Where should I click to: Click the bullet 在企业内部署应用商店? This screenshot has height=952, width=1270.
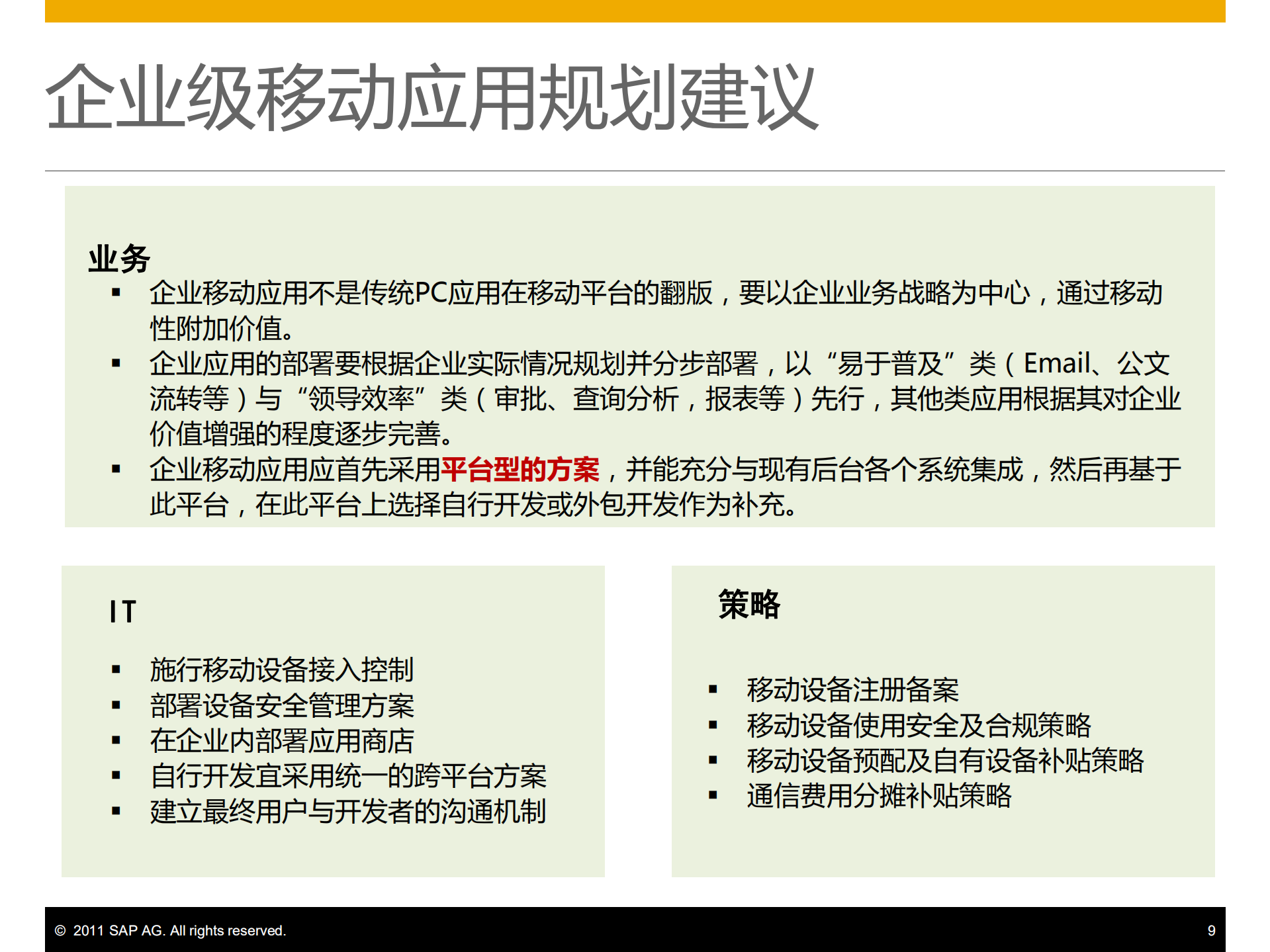click(x=280, y=742)
